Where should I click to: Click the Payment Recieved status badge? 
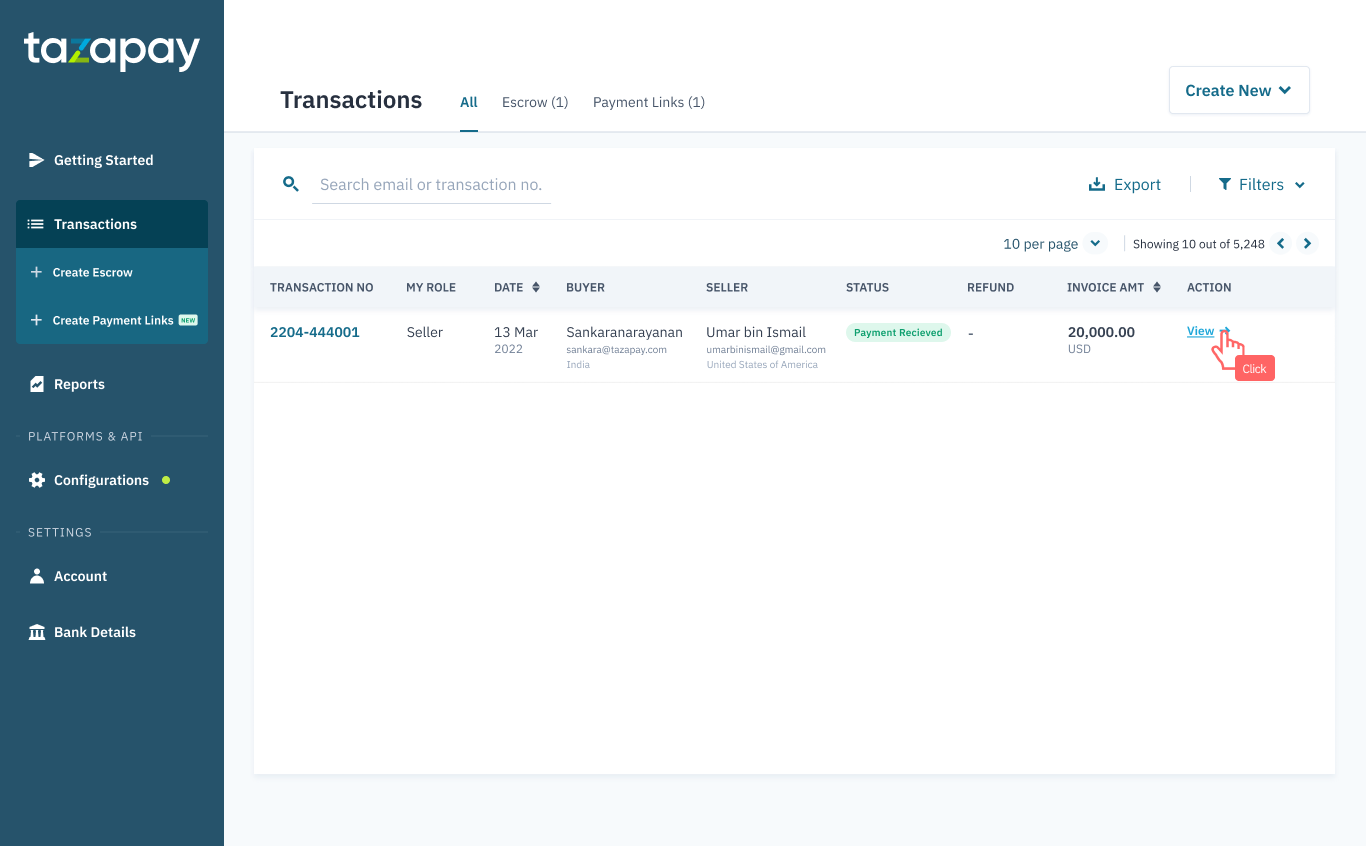click(898, 332)
